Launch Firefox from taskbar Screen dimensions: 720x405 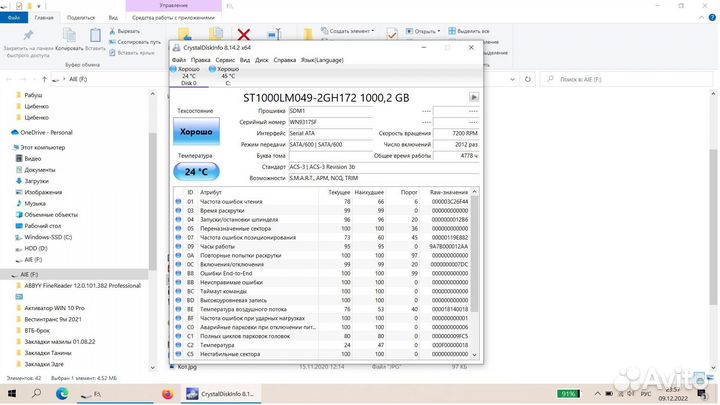[168, 394]
